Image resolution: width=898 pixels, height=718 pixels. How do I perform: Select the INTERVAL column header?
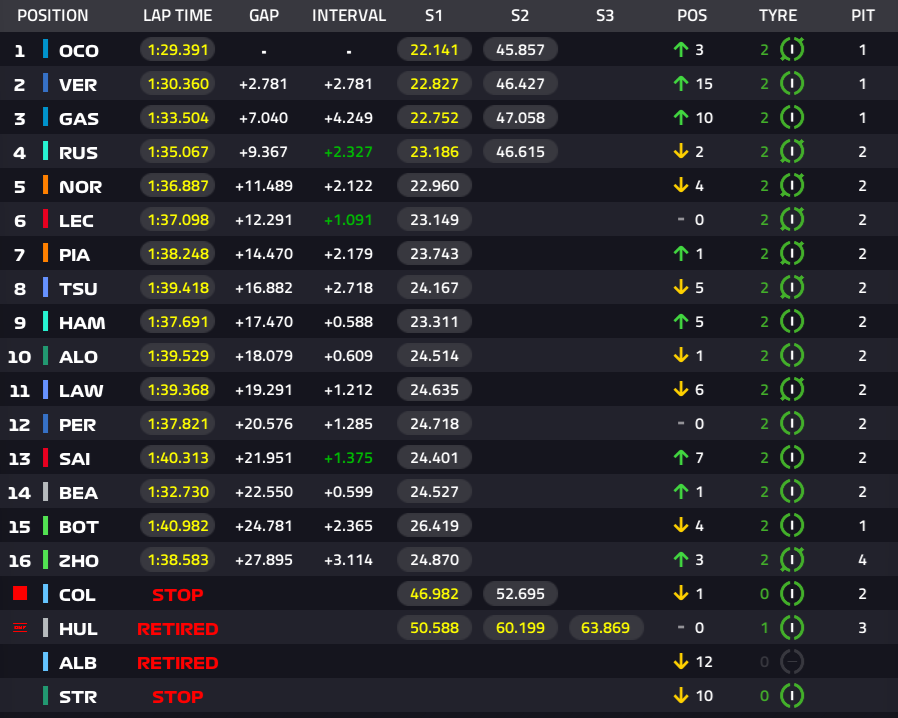[x=349, y=15]
